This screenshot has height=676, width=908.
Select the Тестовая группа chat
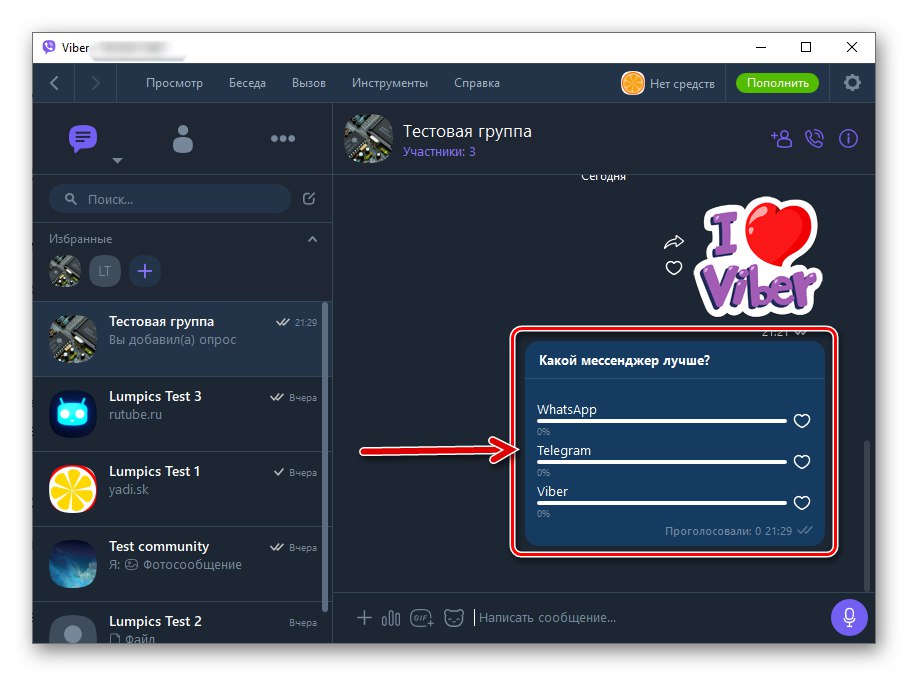[177, 339]
